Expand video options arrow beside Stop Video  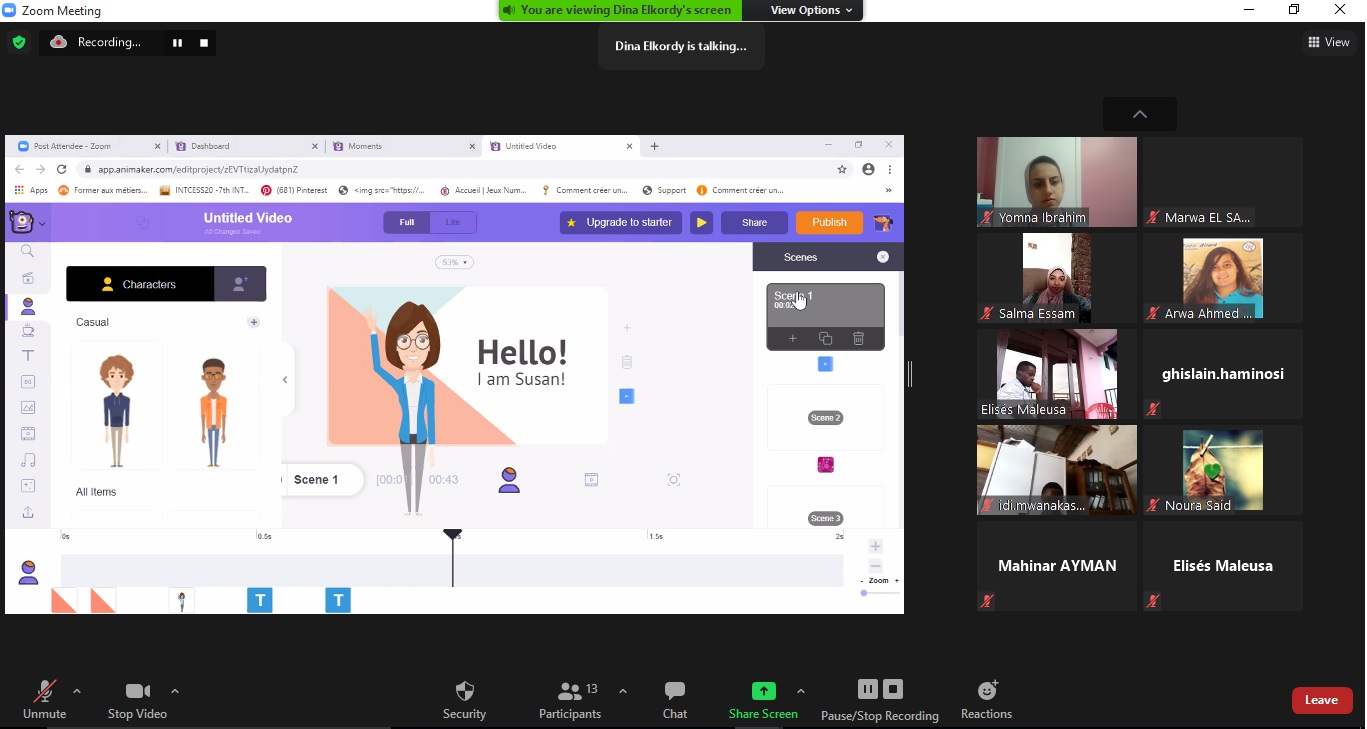coord(175,691)
